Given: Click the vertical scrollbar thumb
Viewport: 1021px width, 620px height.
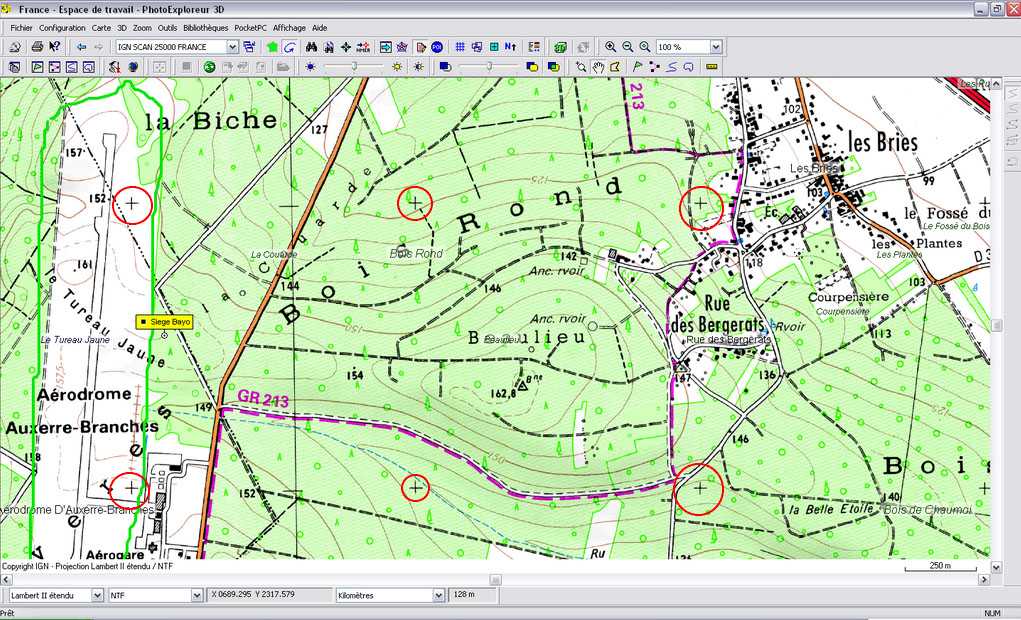Looking at the screenshot, I should [996, 325].
